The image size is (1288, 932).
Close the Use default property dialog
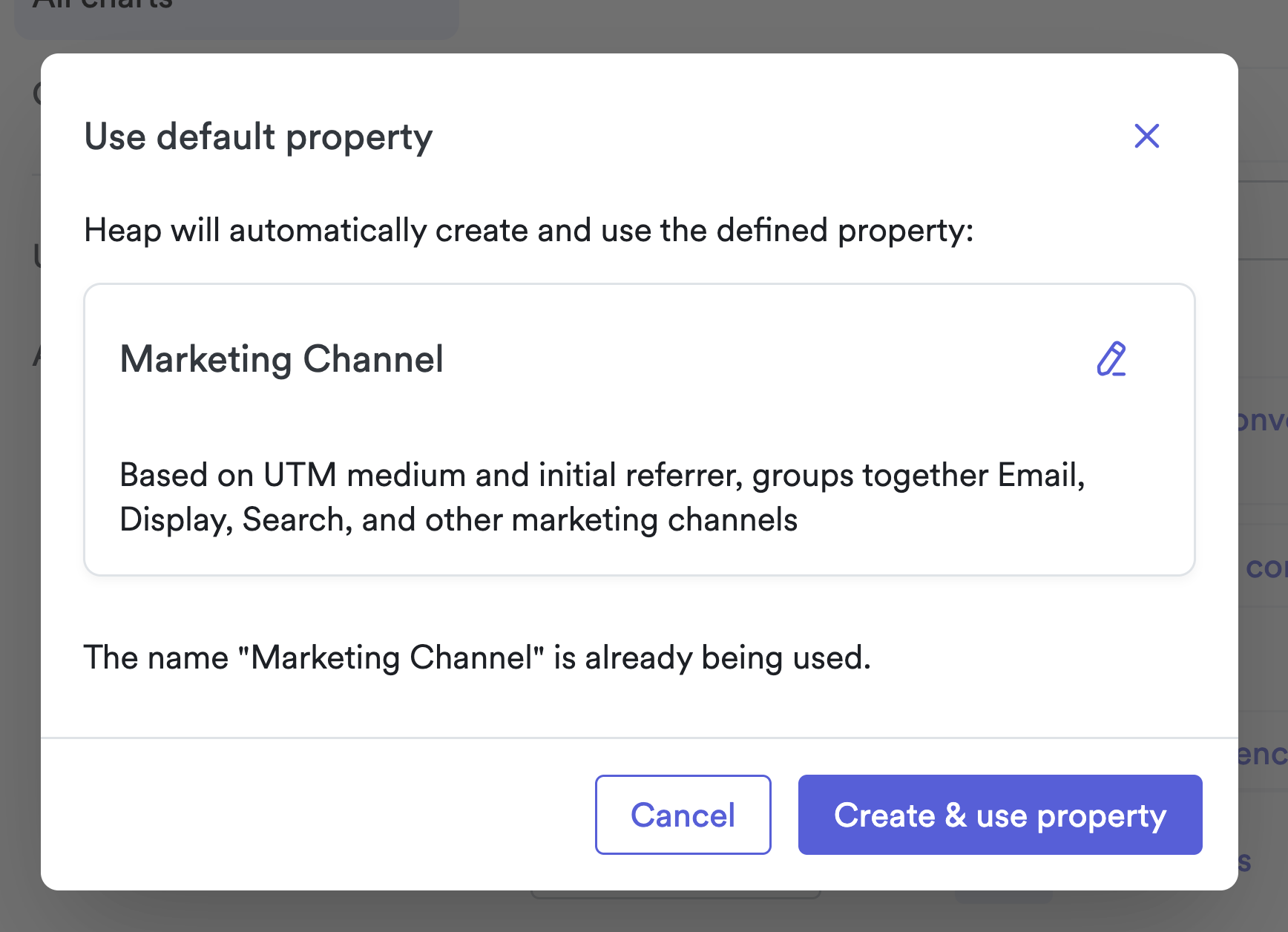1146,136
